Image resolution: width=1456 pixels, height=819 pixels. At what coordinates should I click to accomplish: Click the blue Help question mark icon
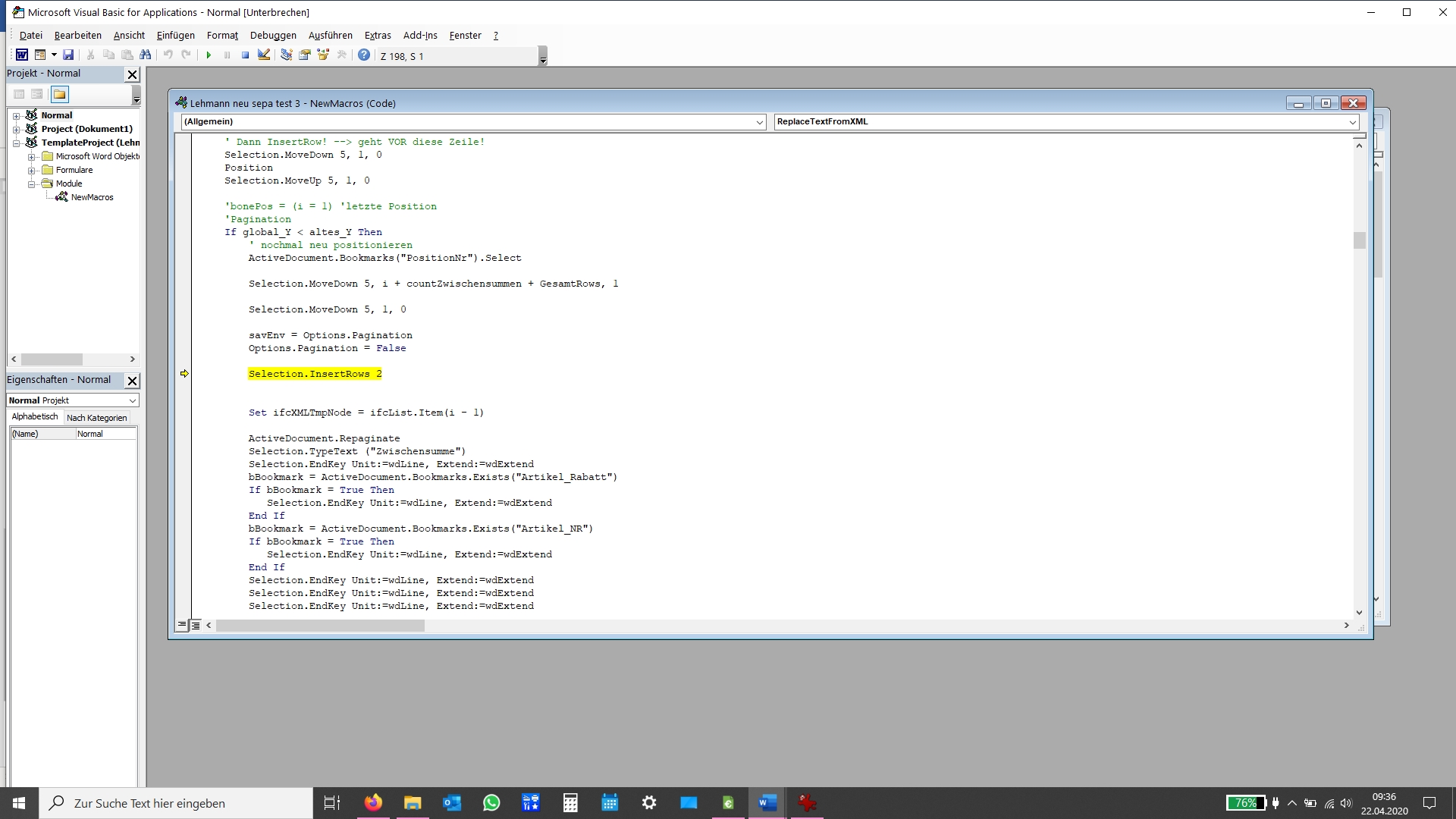(364, 55)
